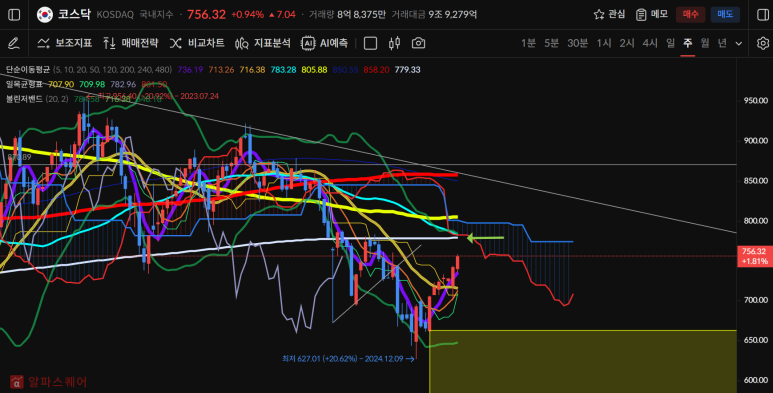Select the drawing pencil tool
This screenshot has height=393, width=773.
click(14, 43)
